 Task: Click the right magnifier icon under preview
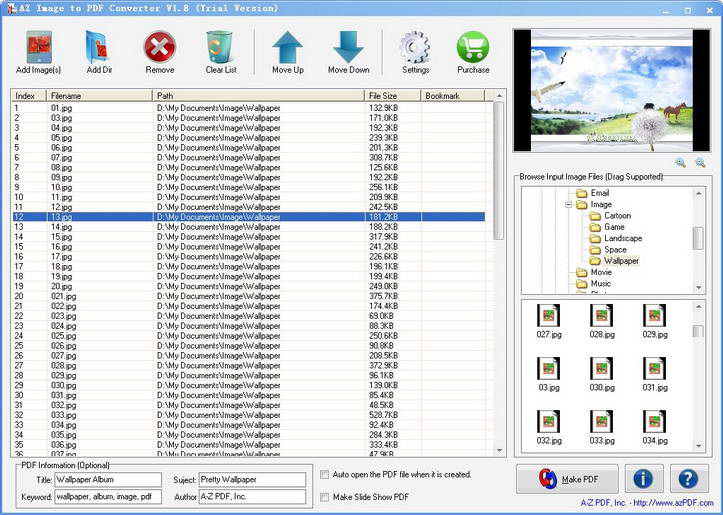coord(700,162)
